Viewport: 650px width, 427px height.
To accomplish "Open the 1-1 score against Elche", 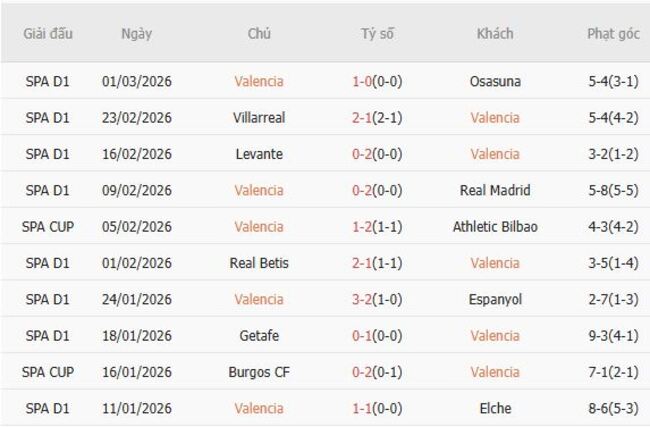I will [x=362, y=408].
